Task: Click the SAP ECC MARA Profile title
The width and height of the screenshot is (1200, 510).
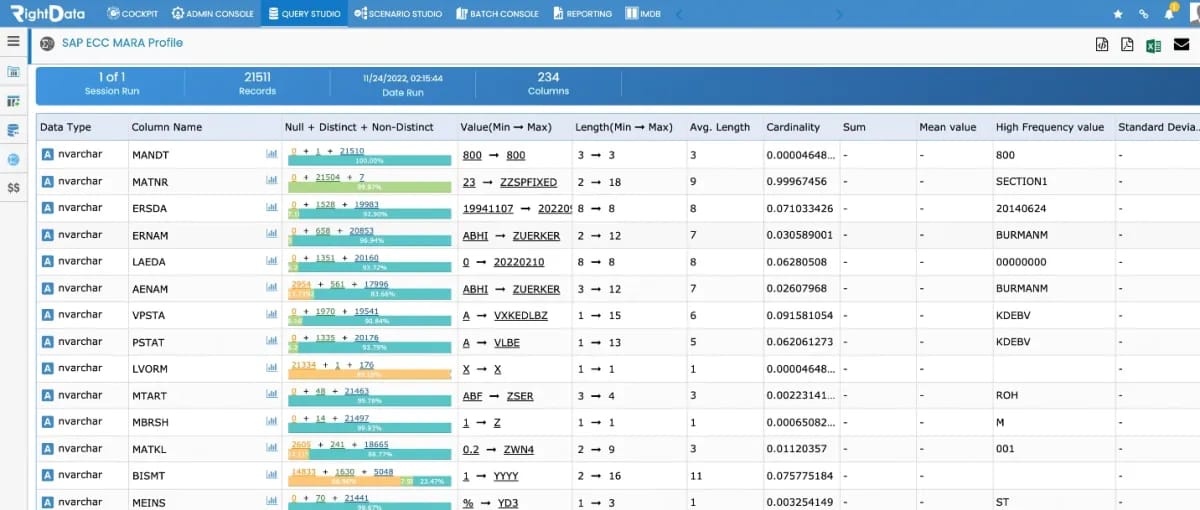Action: pos(122,43)
